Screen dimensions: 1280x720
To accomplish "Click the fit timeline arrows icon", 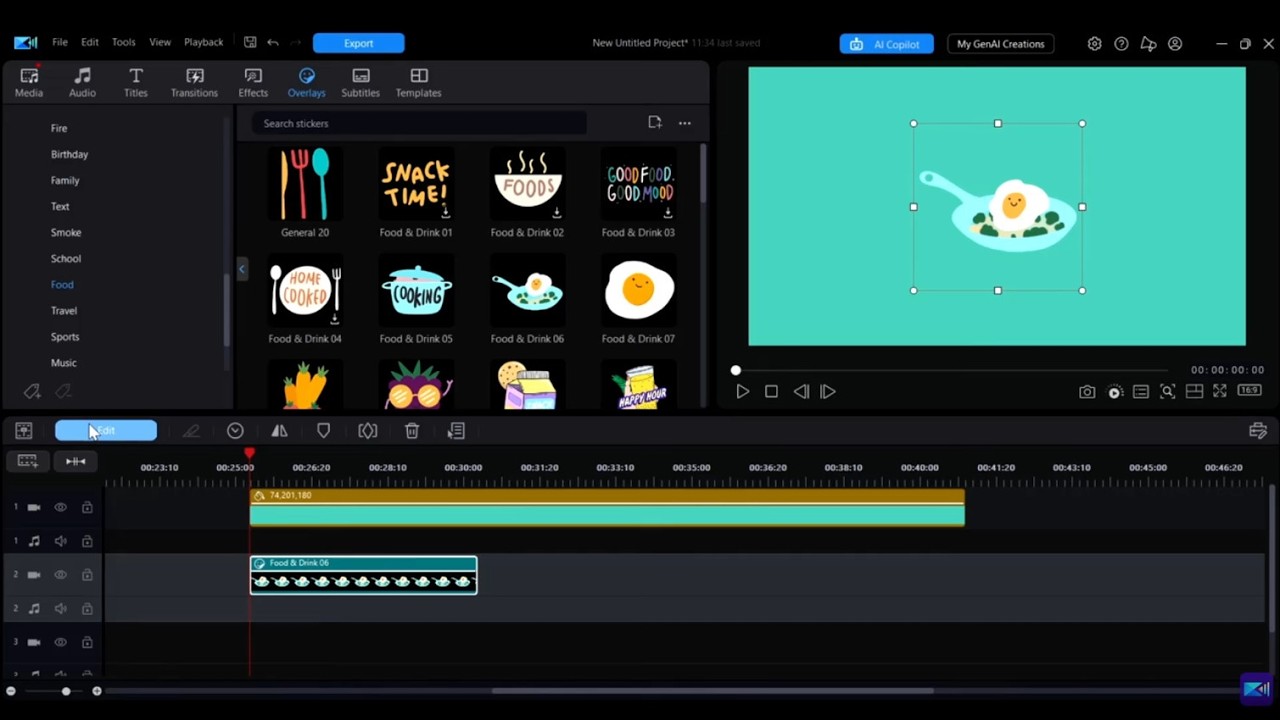I will pos(75,461).
